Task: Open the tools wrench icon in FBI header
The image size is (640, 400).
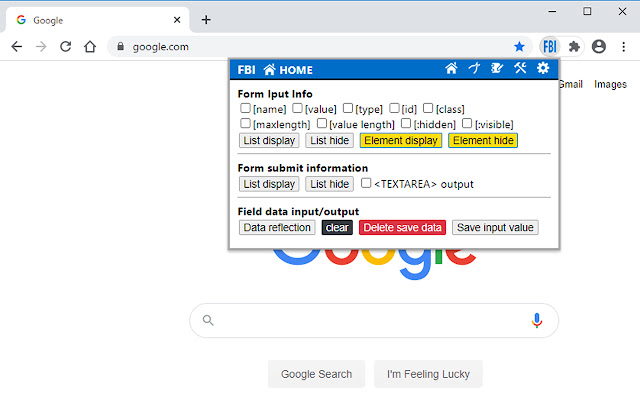Action: 520,68
